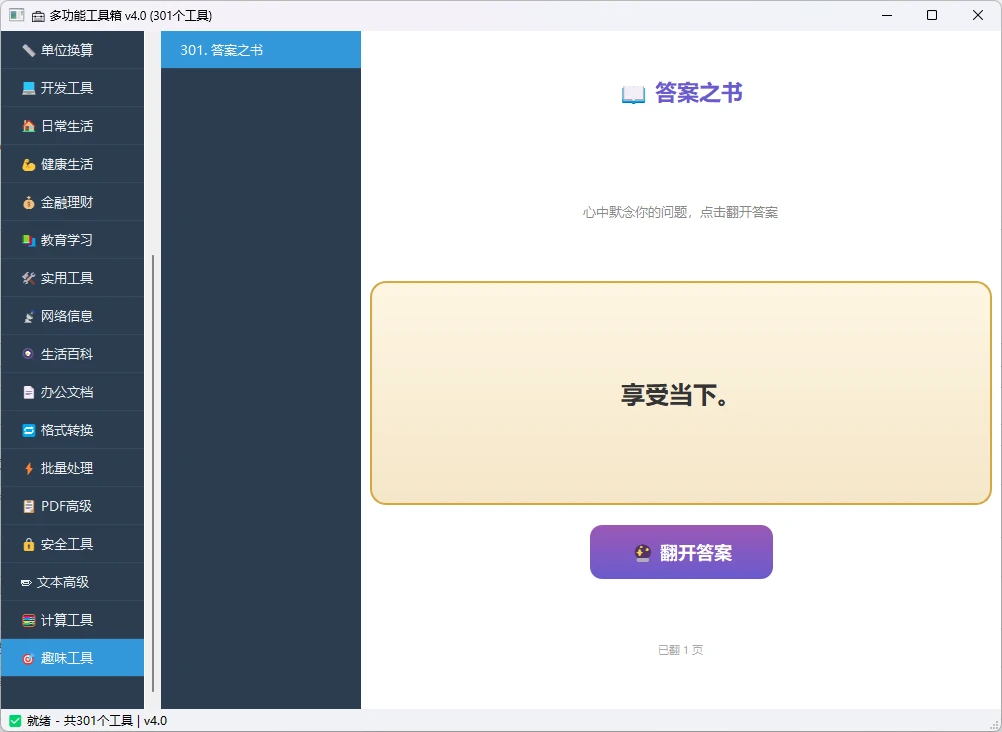Click the convert arrows icon beside 格式转换
This screenshot has height=732, width=1002.
point(28,430)
